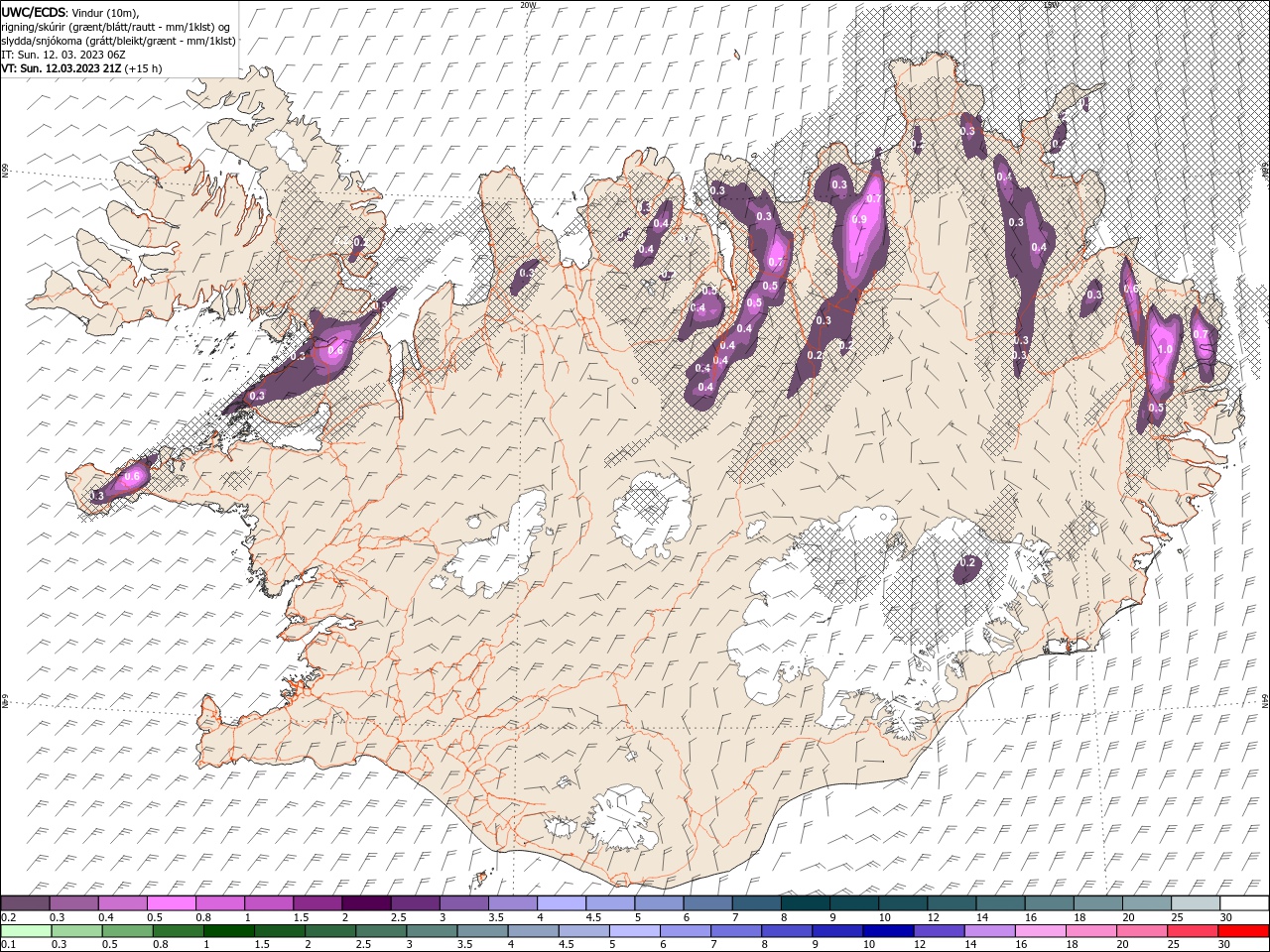
Task: Click the grey-purple 0.2 snow legend swatch
Action: (25, 903)
